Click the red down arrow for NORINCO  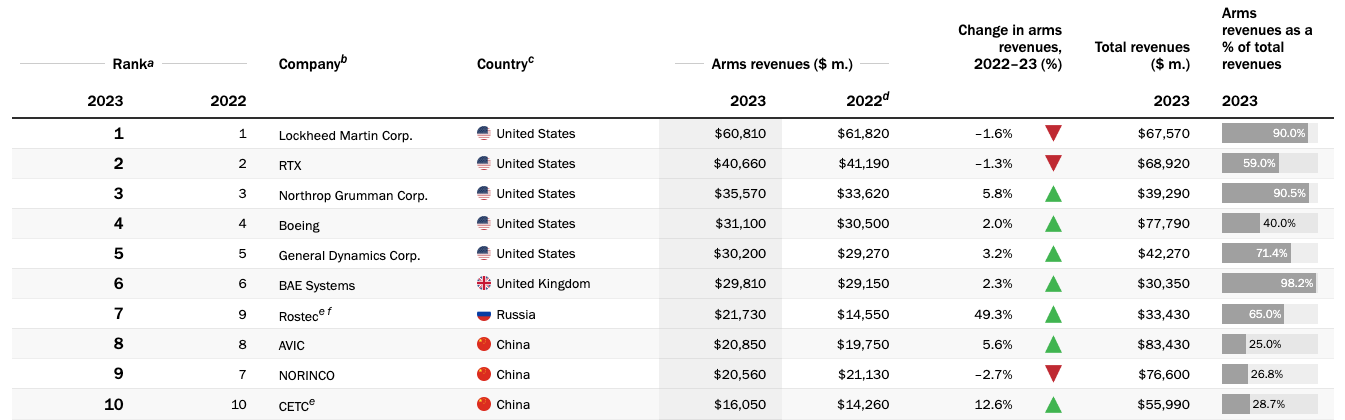click(1053, 374)
